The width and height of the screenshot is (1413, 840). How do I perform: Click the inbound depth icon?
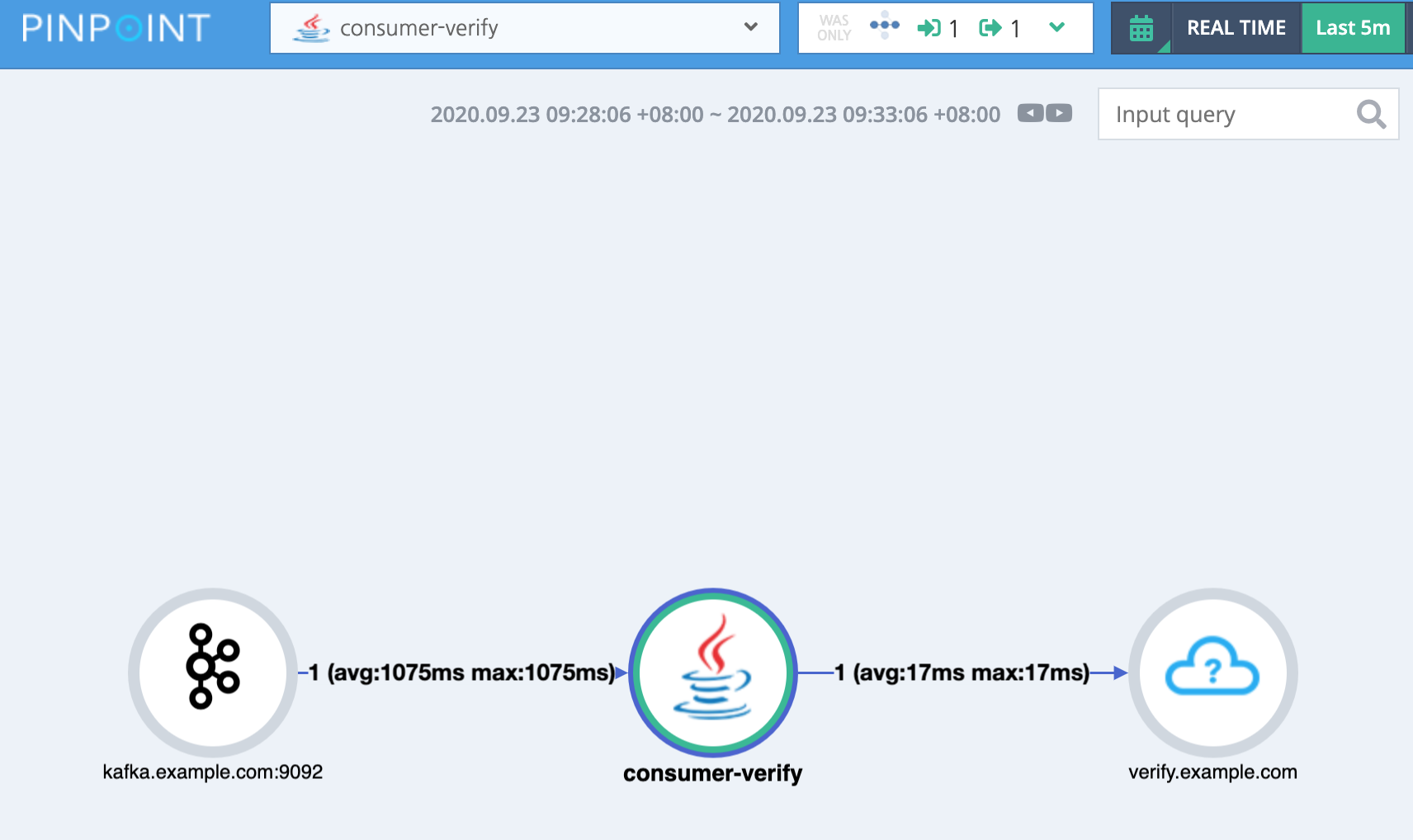point(929,28)
